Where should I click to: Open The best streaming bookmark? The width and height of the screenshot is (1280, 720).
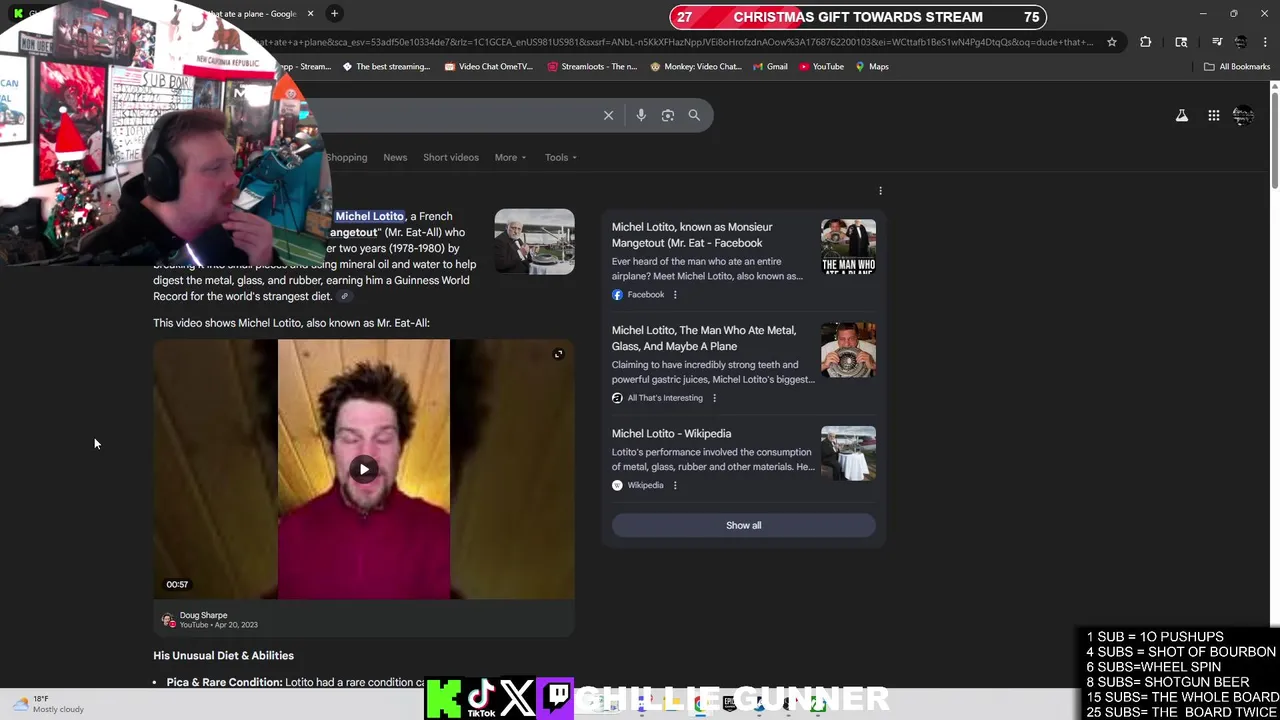pos(386,67)
